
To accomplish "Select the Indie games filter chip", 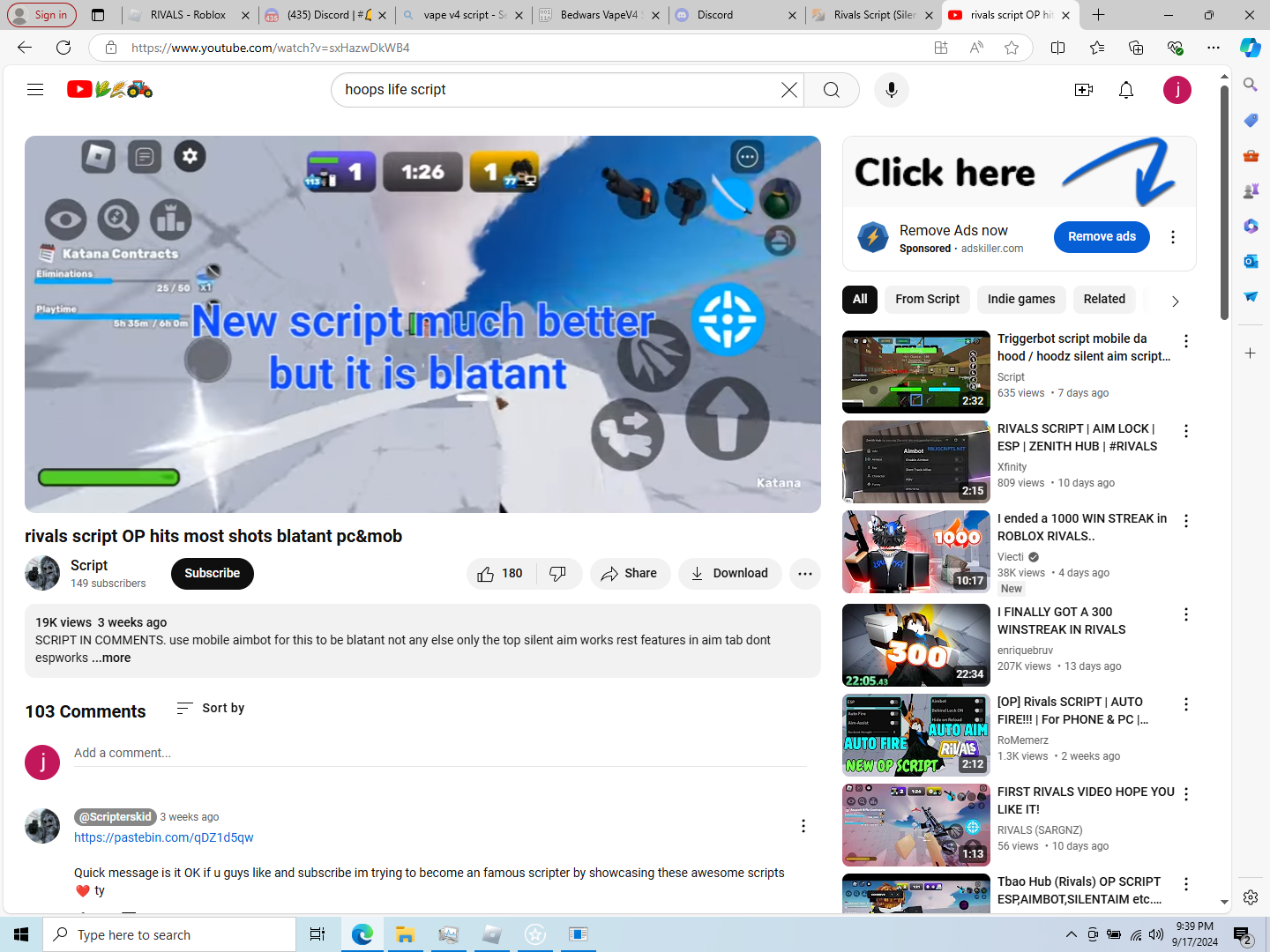I will click(x=1021, y=300).
